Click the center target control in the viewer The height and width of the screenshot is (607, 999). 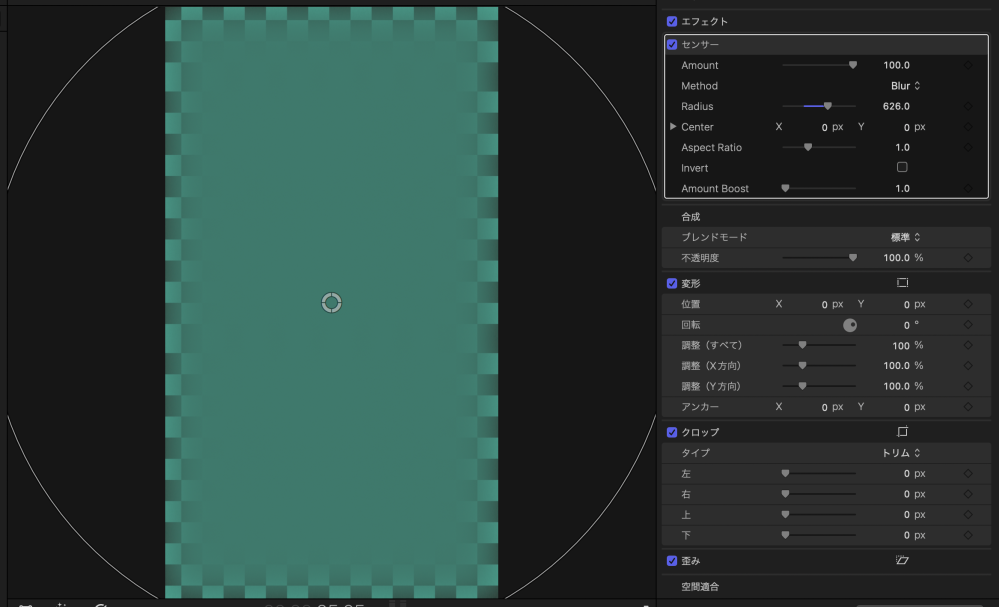[332, 302]
